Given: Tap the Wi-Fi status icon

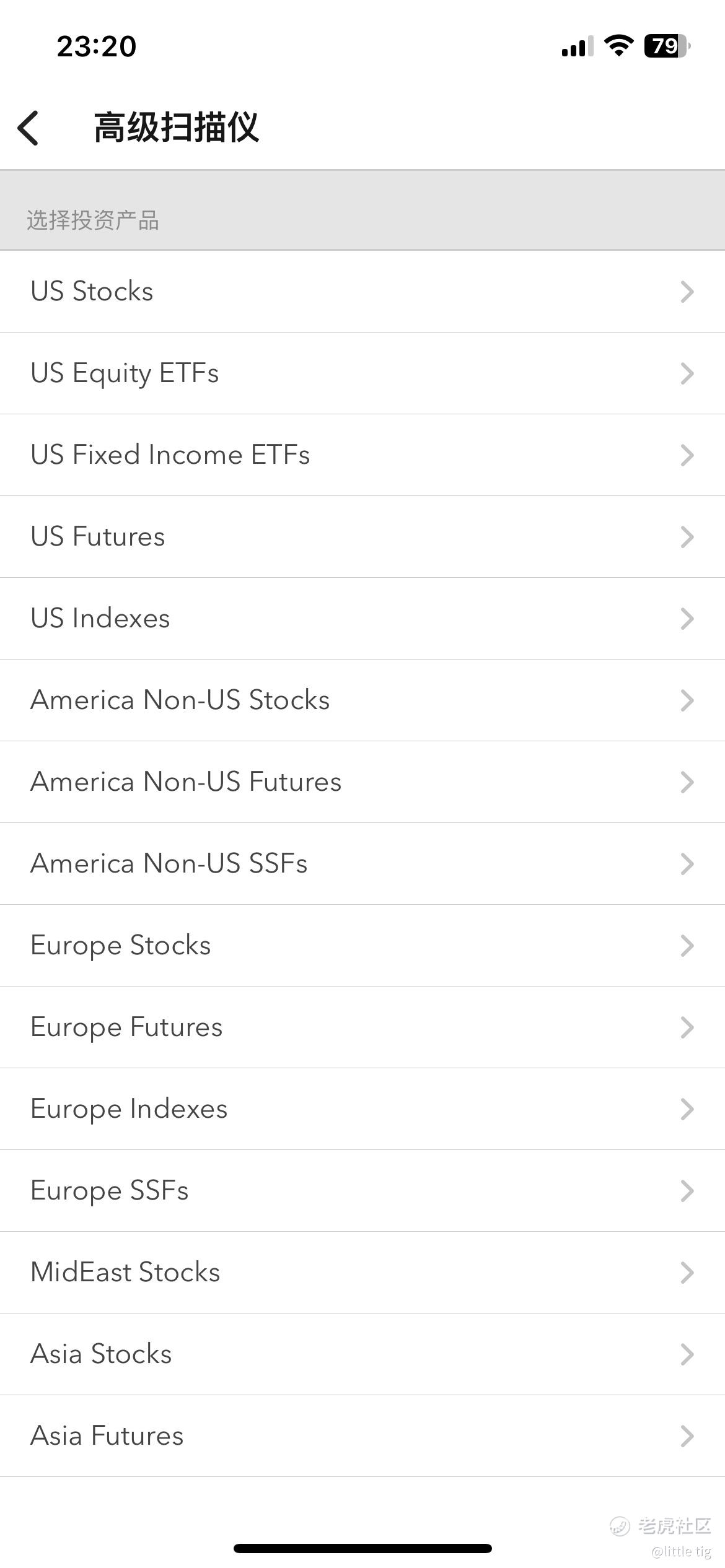Looking at the screenshot, I should click(618, 46).
